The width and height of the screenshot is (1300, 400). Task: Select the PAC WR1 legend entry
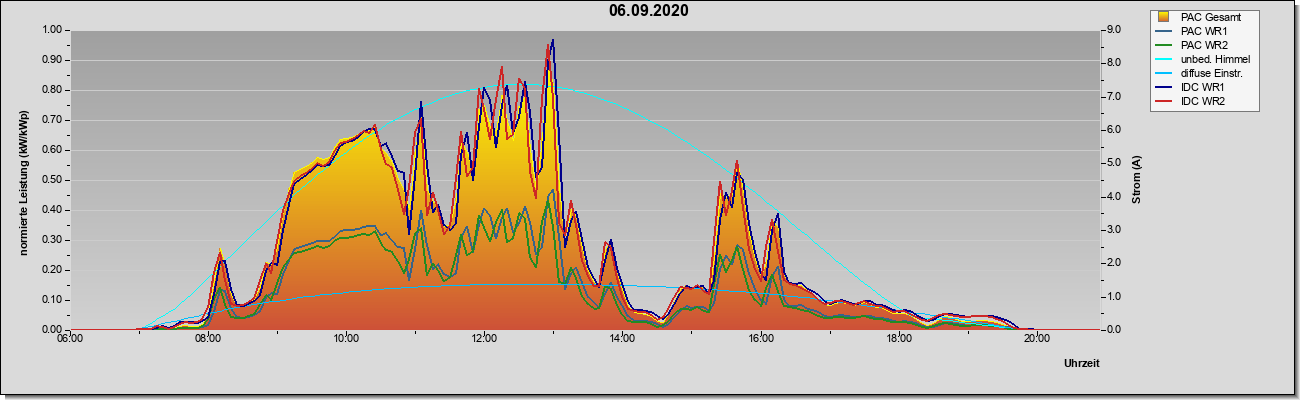(x=1198, y=31)
